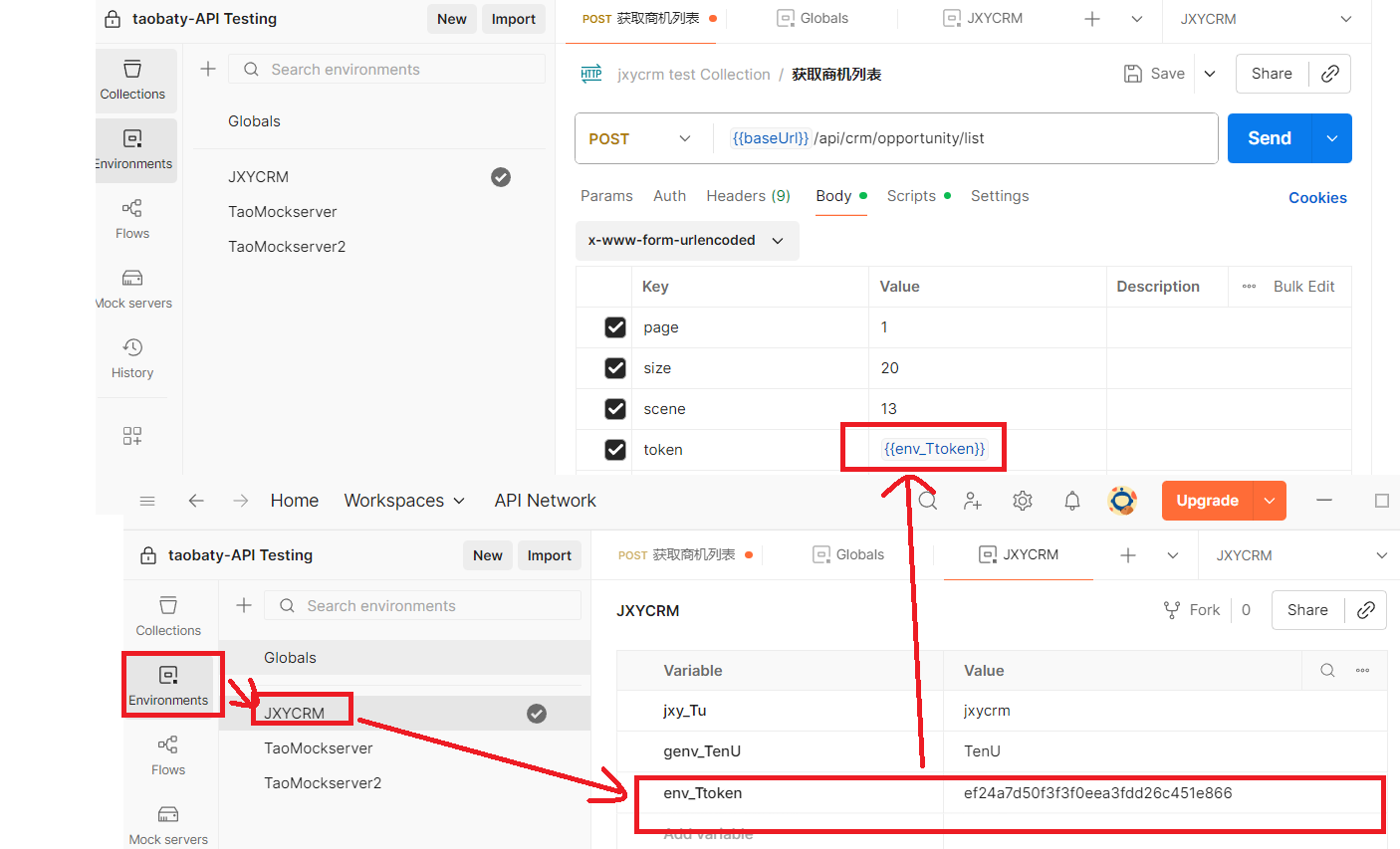Click the hamburger menu icon left of Home

pyautogui.click(x=147, y=501)
